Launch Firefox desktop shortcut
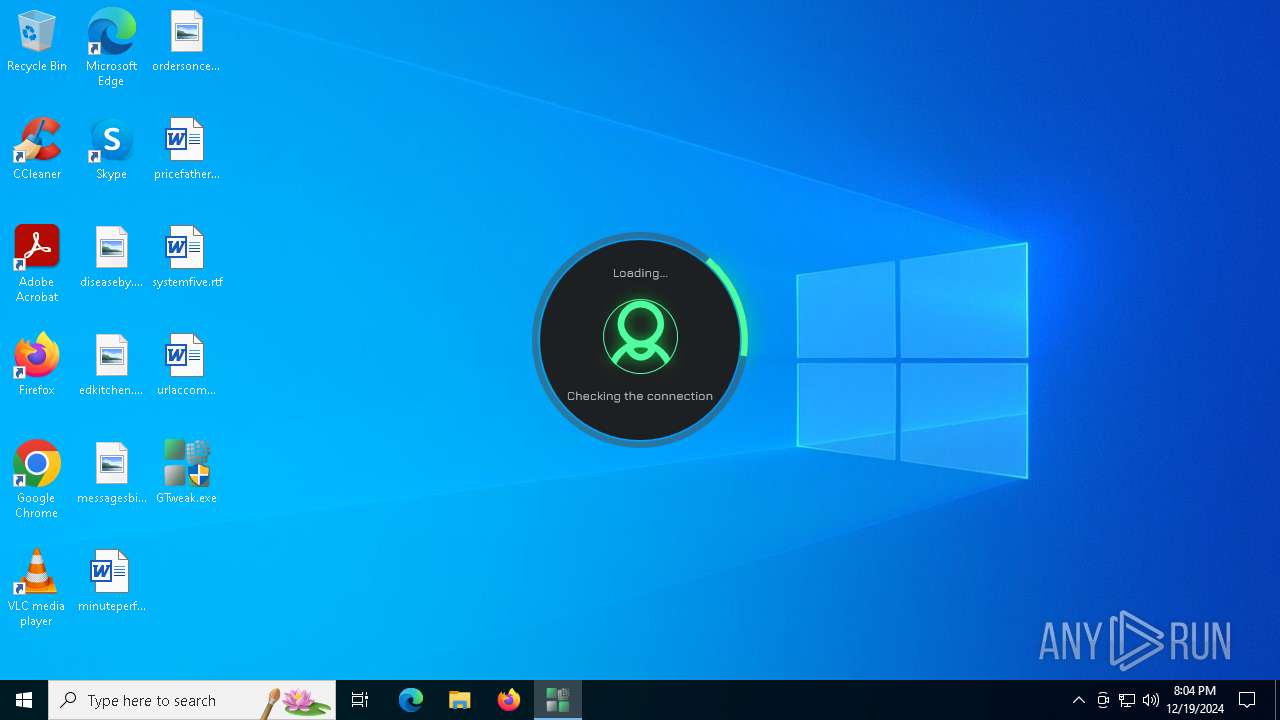1280x720 pixels. click(x=37, y=366)
